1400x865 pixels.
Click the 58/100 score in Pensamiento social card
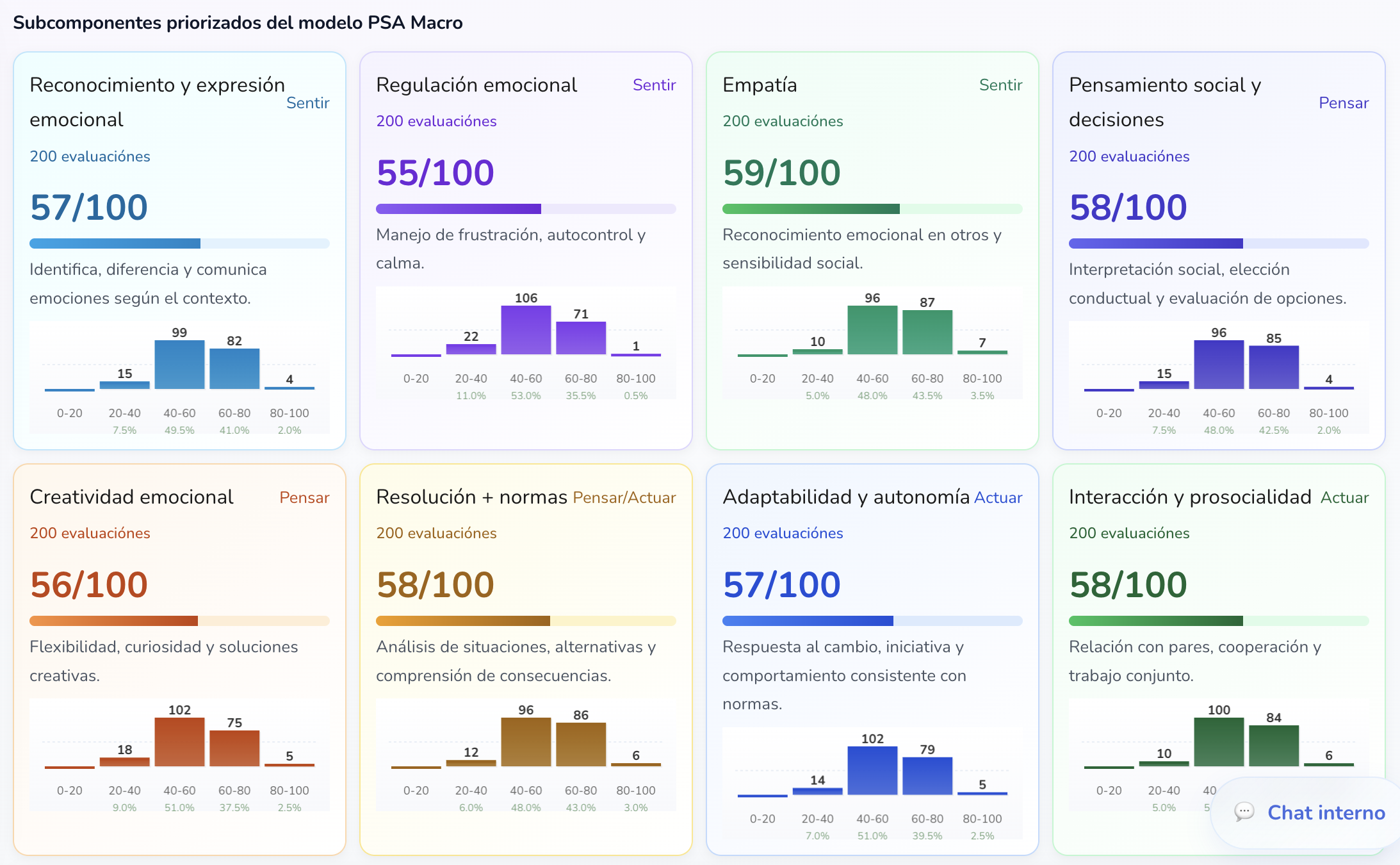pos(1128,207)
